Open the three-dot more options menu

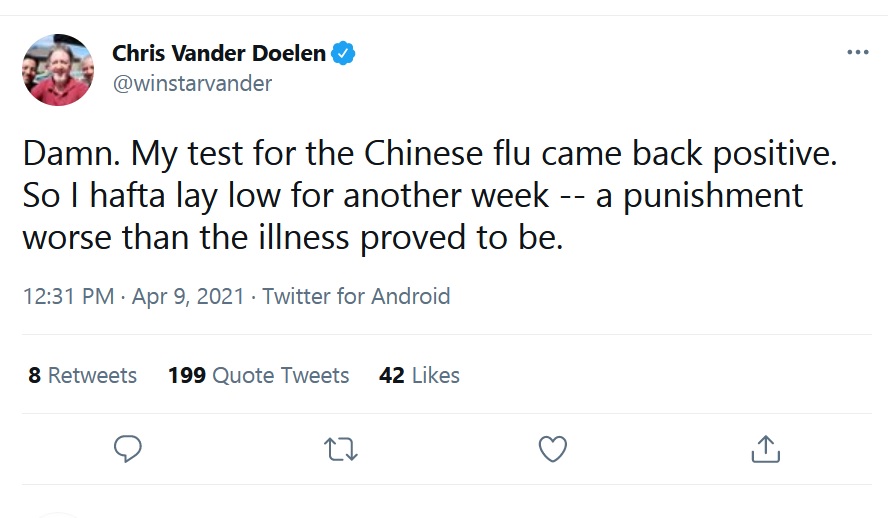click(857, 53)
